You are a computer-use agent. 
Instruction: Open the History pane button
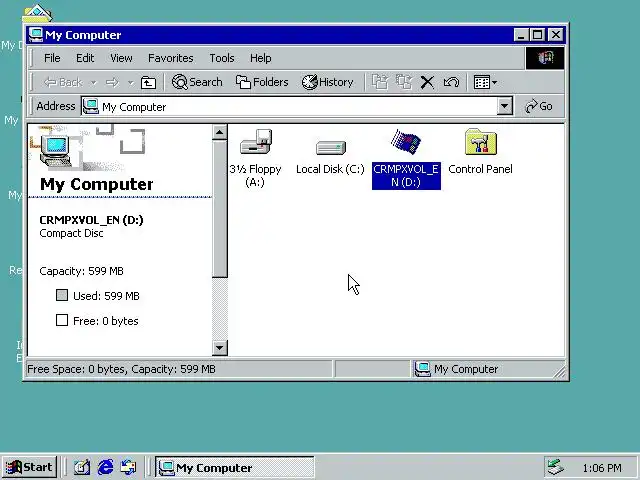[x=327, y=82]
